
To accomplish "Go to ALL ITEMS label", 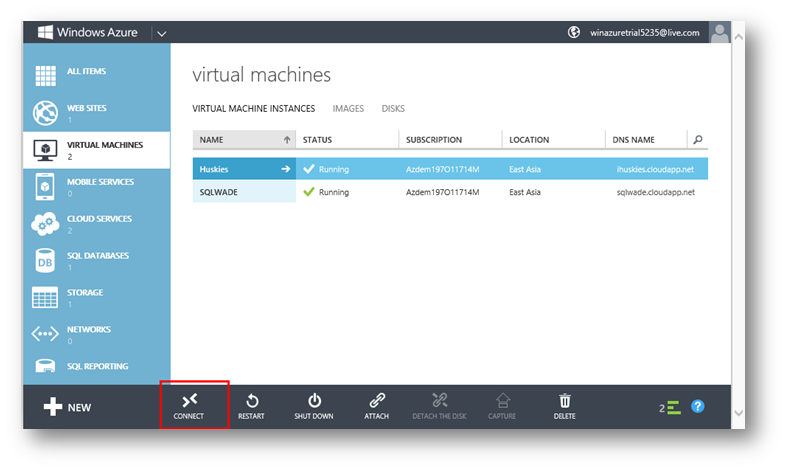I will (86, 71).
